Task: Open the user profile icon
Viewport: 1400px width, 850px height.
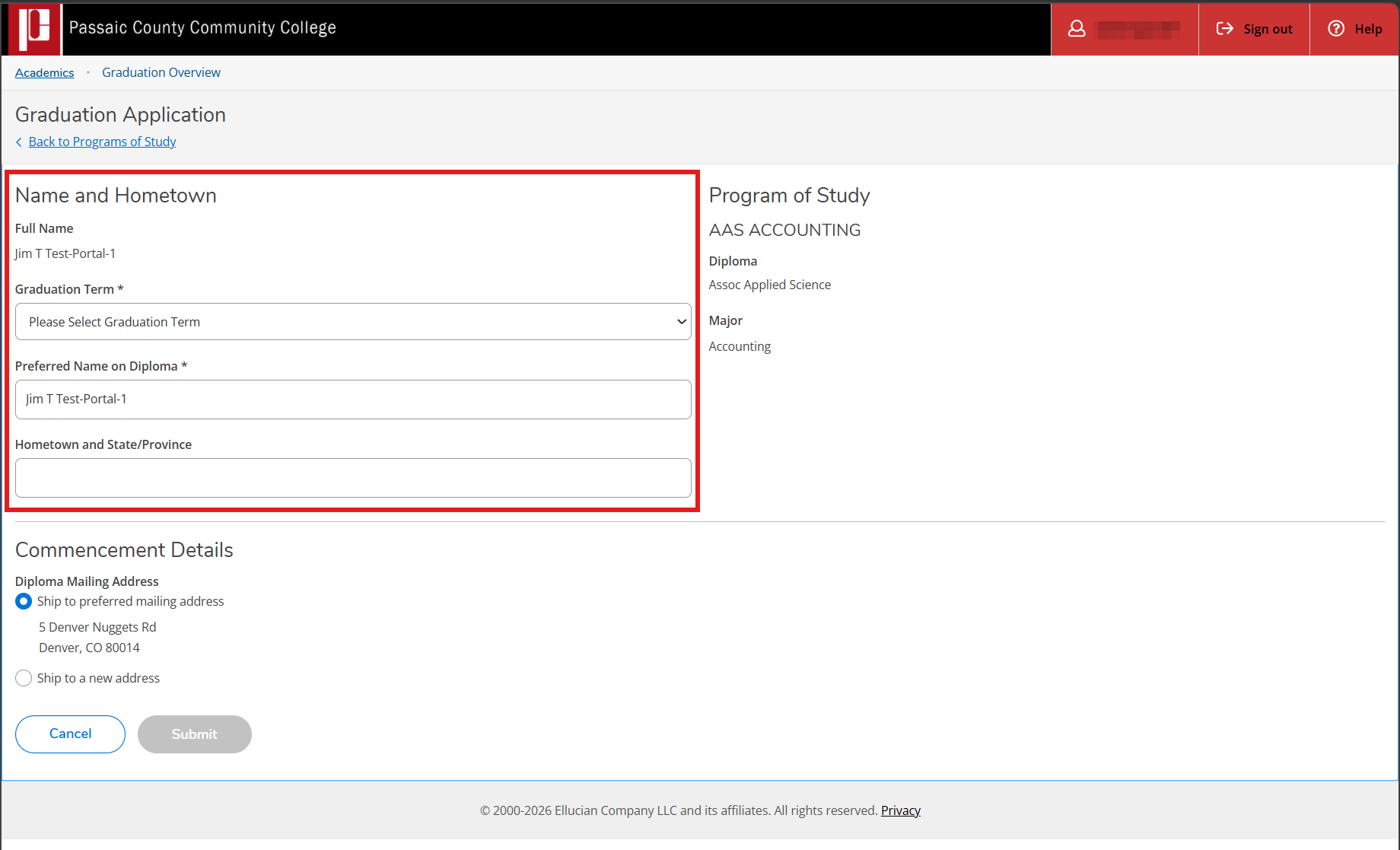Action: point(1077,29)
